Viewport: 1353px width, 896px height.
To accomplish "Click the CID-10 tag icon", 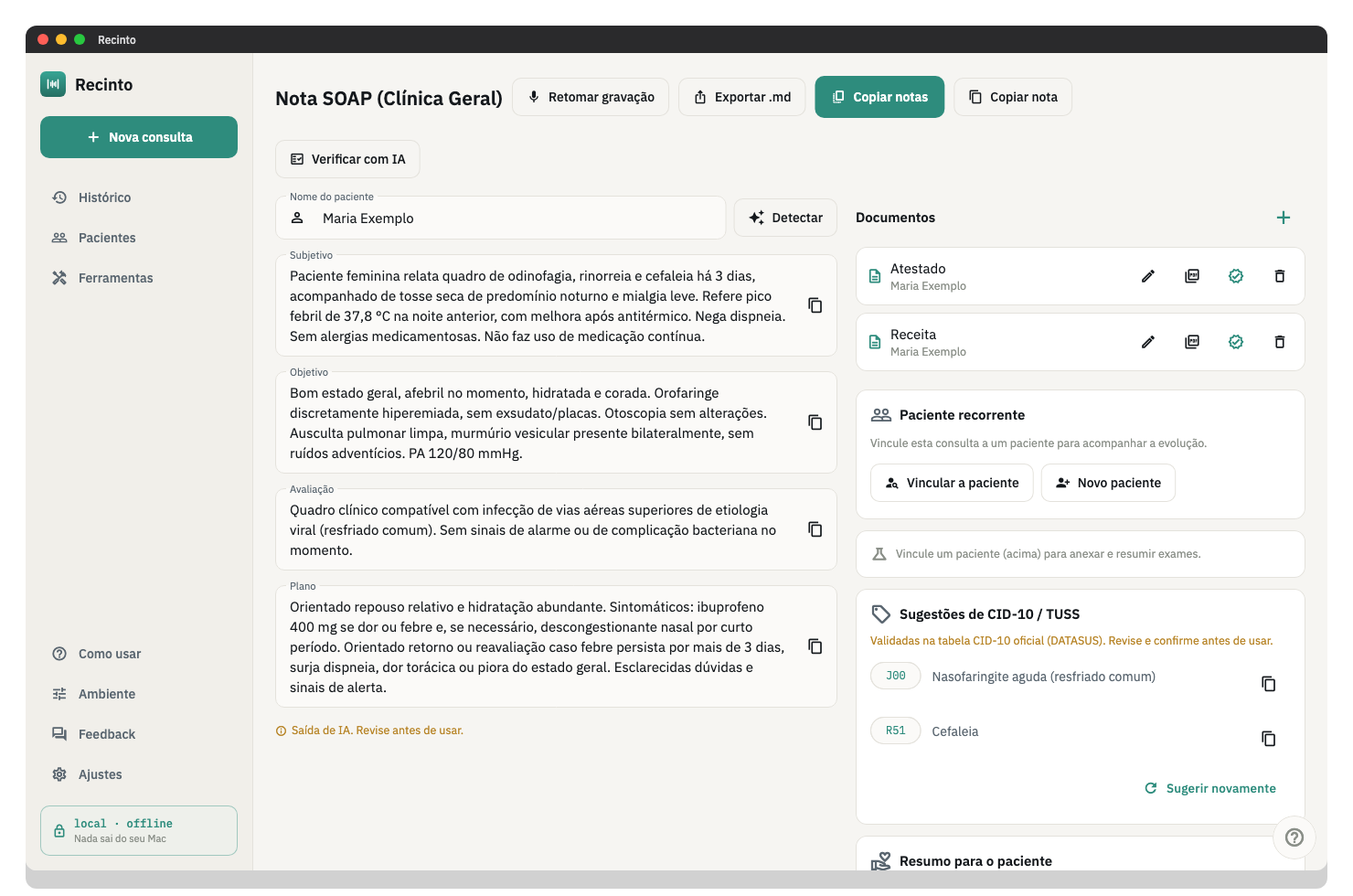I will [x=881, y=614].
